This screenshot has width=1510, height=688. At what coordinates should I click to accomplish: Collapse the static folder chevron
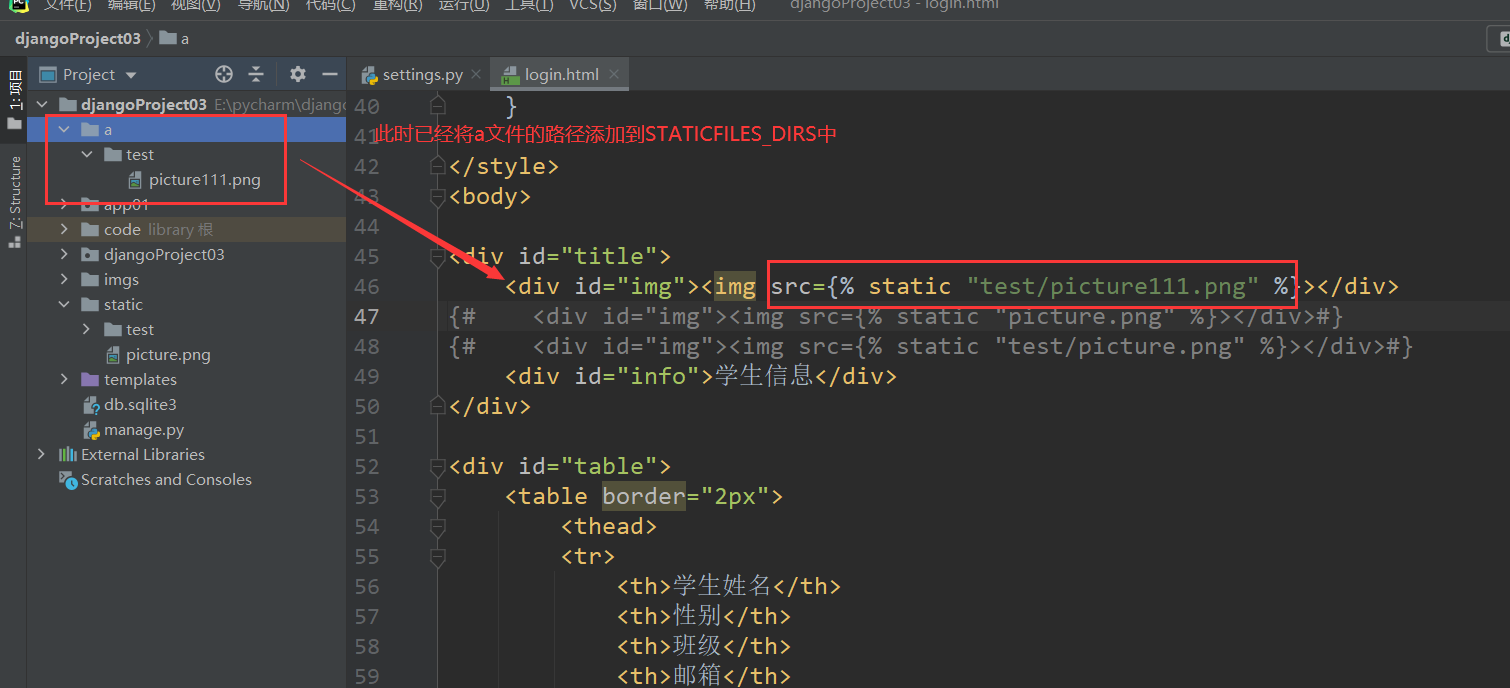(64, 305)
